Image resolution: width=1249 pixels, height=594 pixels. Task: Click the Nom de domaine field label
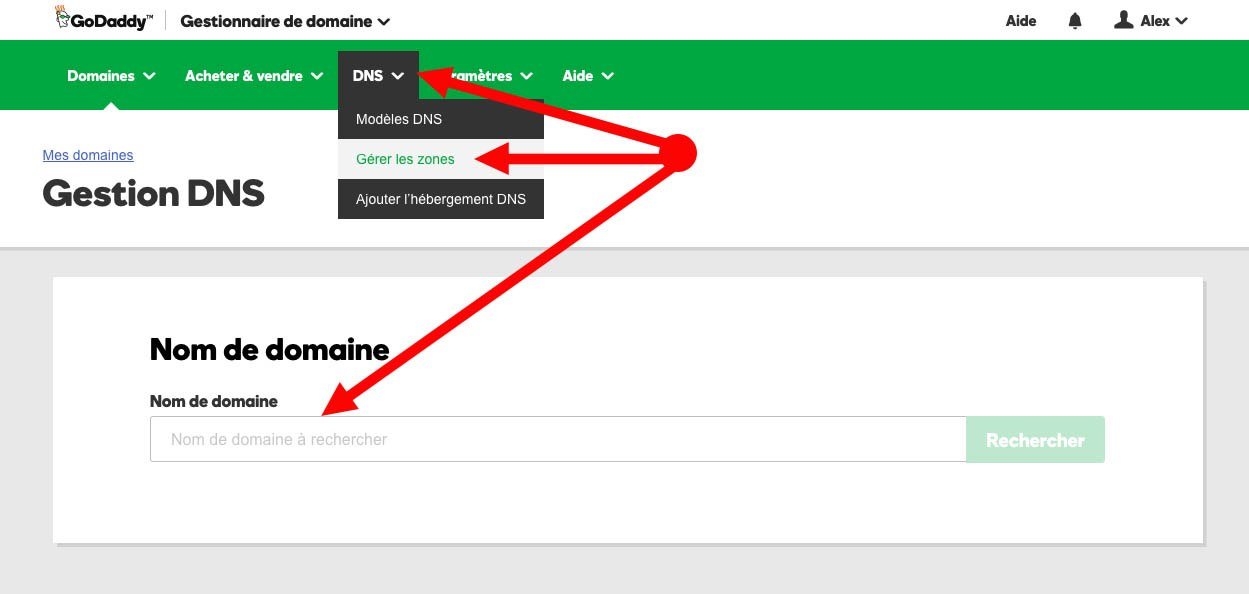click(x=214, y=401)
